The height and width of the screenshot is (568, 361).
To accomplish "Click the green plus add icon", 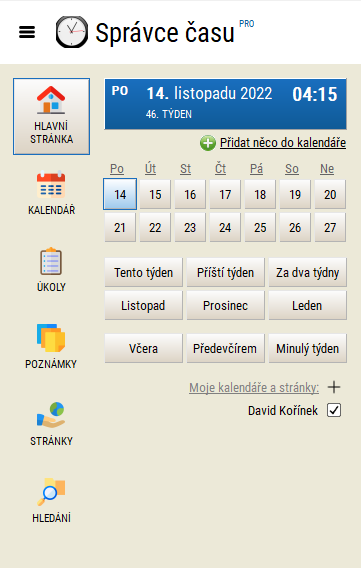I will click(207, 143).
